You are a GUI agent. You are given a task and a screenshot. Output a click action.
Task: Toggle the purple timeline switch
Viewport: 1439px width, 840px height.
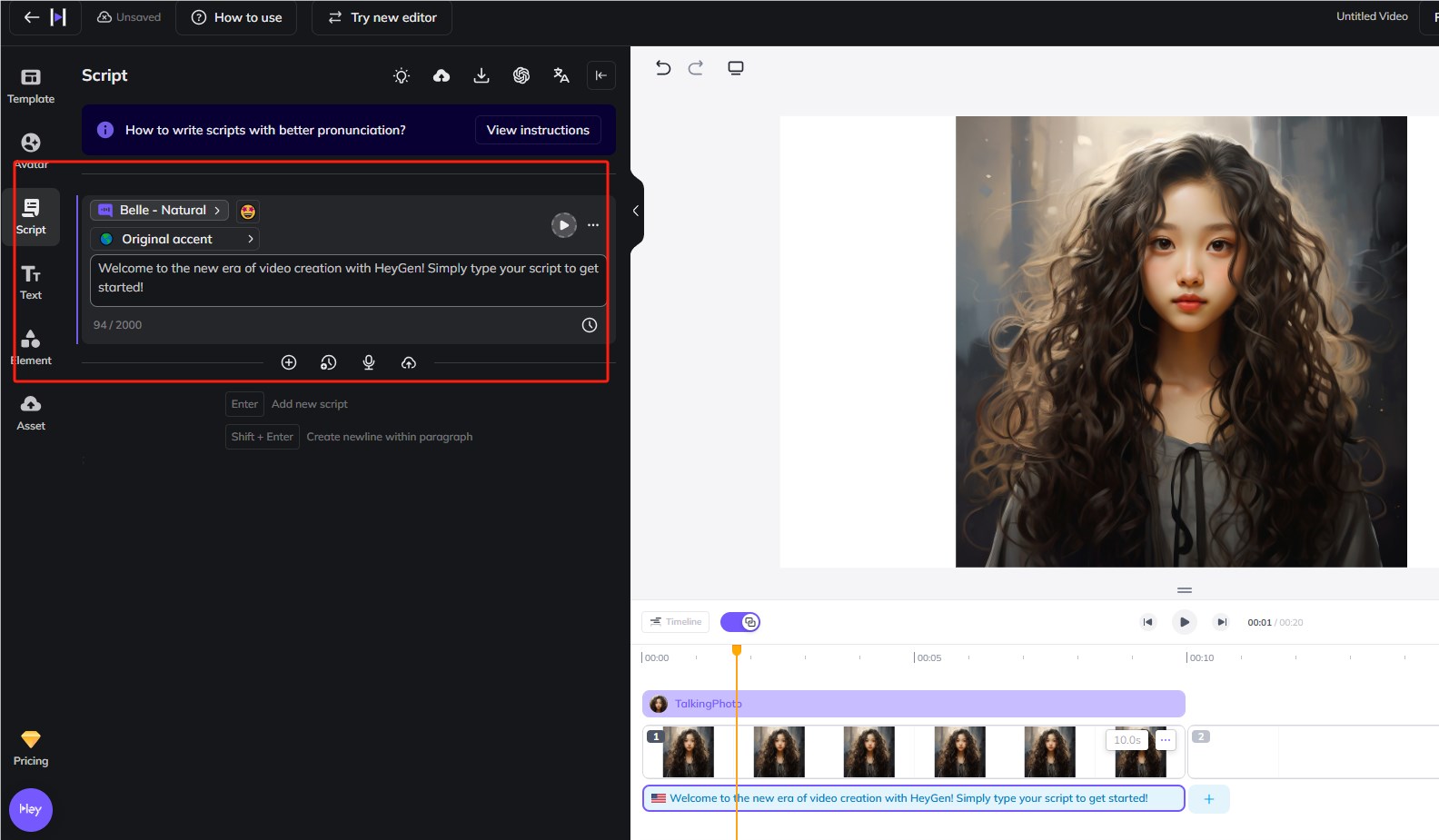click(740, 622)
